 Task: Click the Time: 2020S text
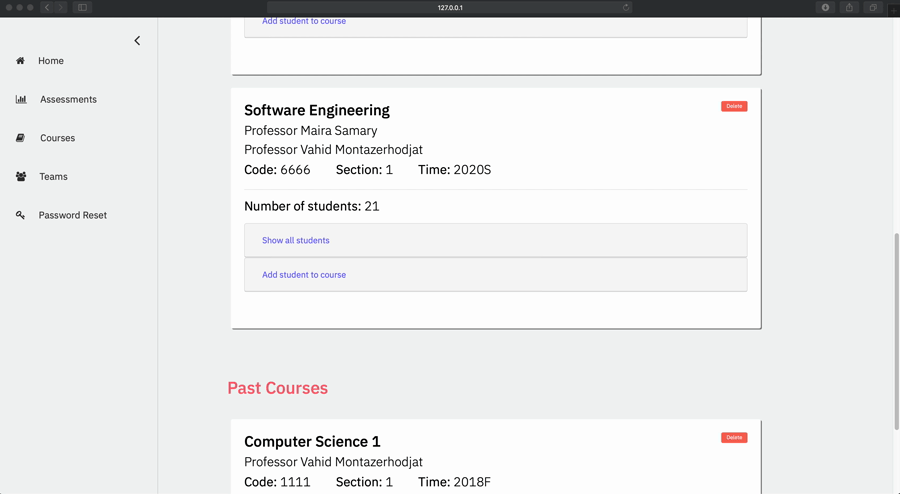455,170
